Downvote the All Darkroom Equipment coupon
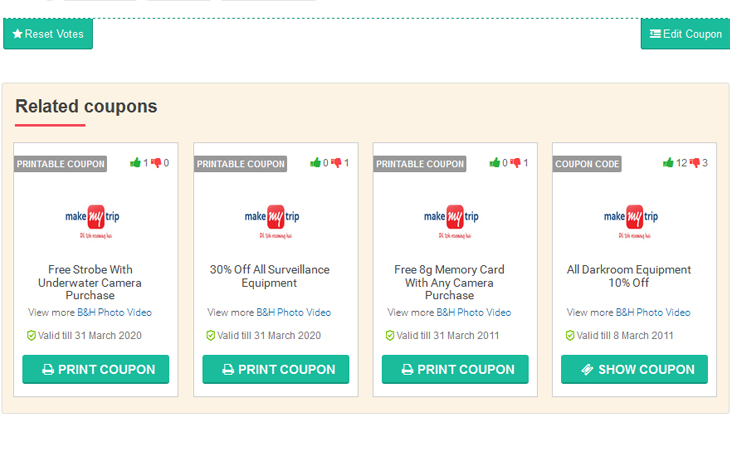The image size is (730, 450). pos(694,163)
